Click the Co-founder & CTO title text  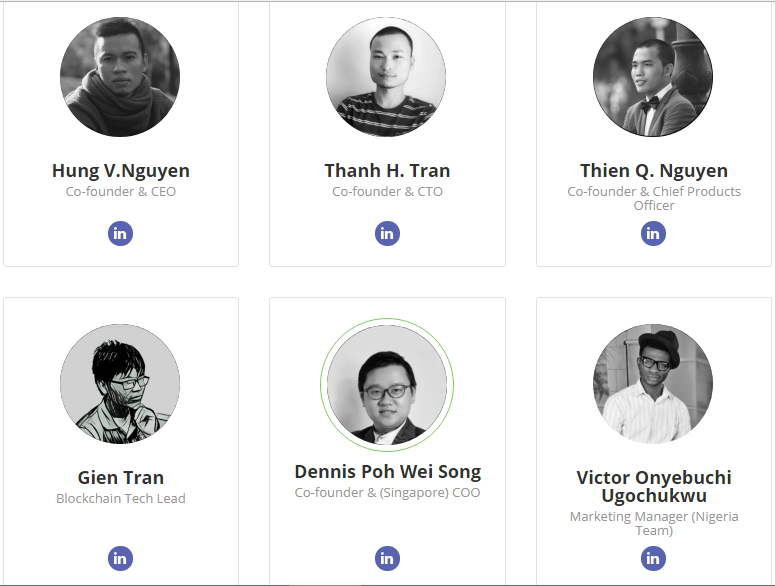tap(387, 192)
